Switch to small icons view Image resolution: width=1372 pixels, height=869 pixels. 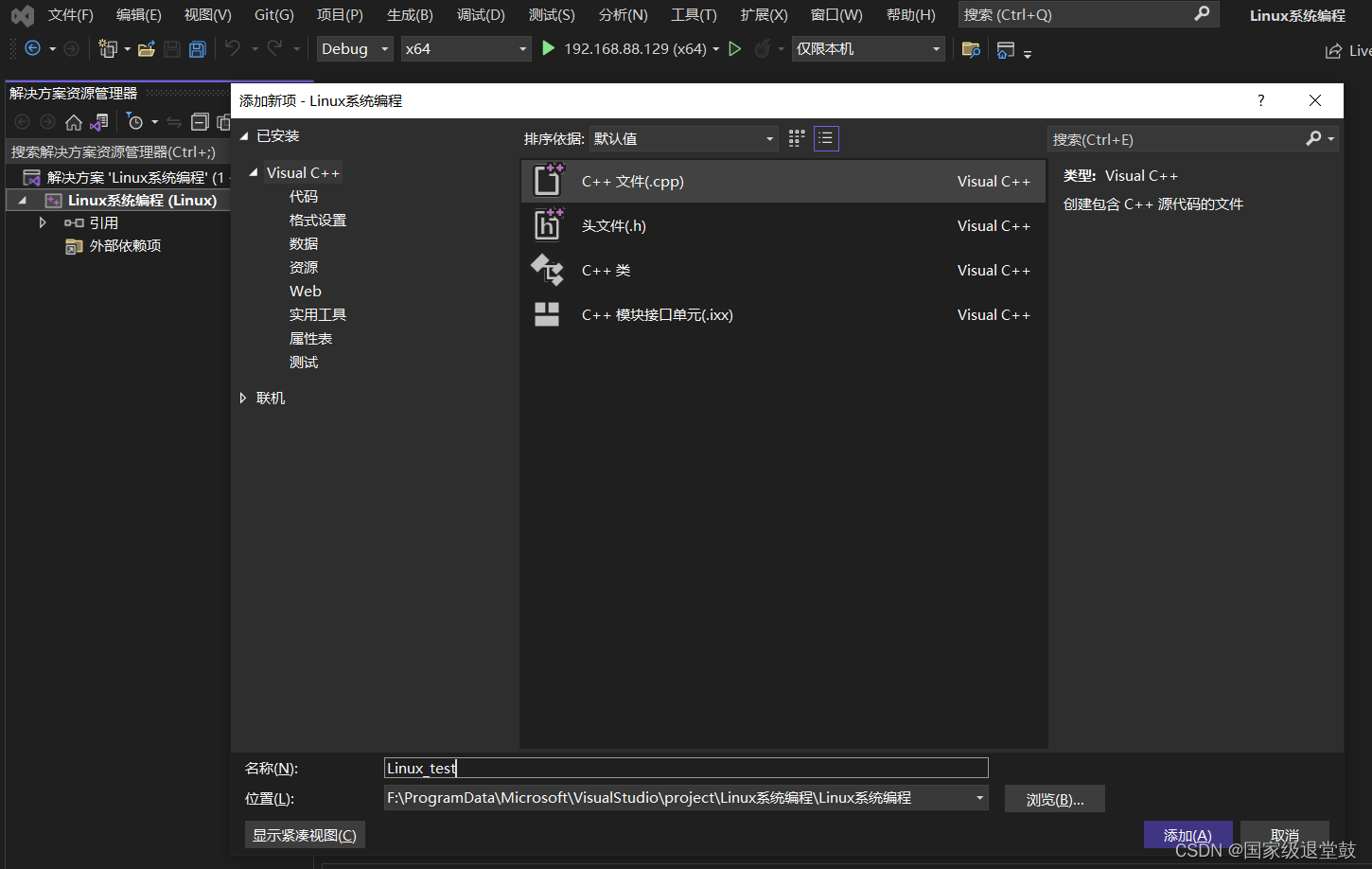tap(797, 138)
